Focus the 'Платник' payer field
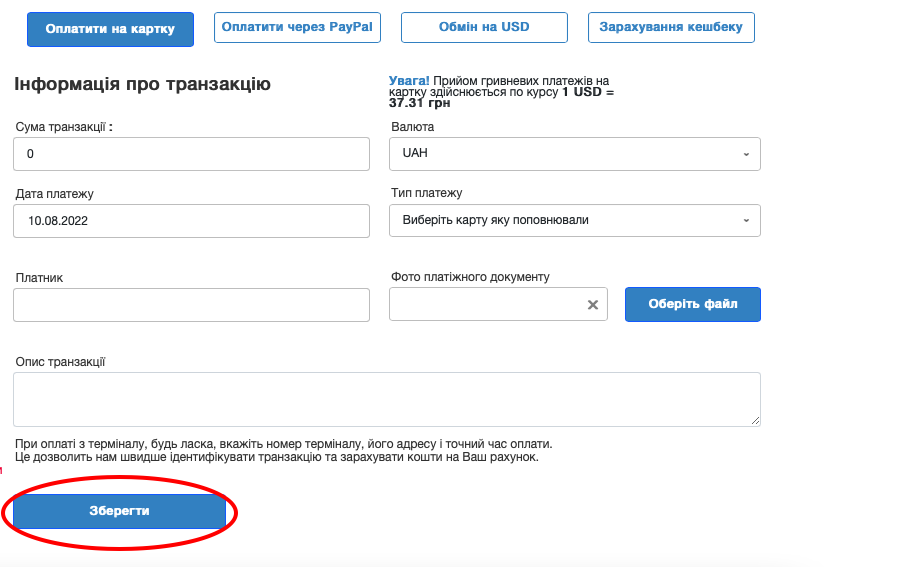Viewport: 903px width, 567px height. [191, 305]
